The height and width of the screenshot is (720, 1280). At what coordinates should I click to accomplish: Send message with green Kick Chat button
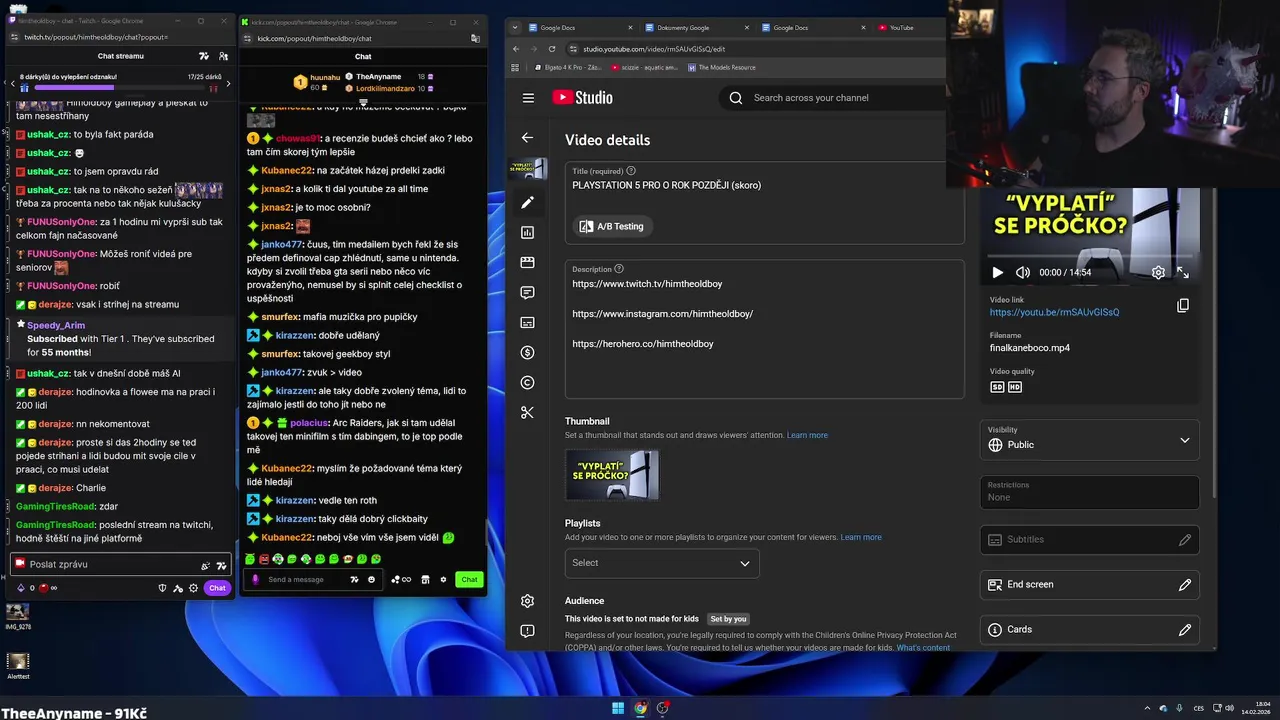pyautogui.click(x=469, y=579)
